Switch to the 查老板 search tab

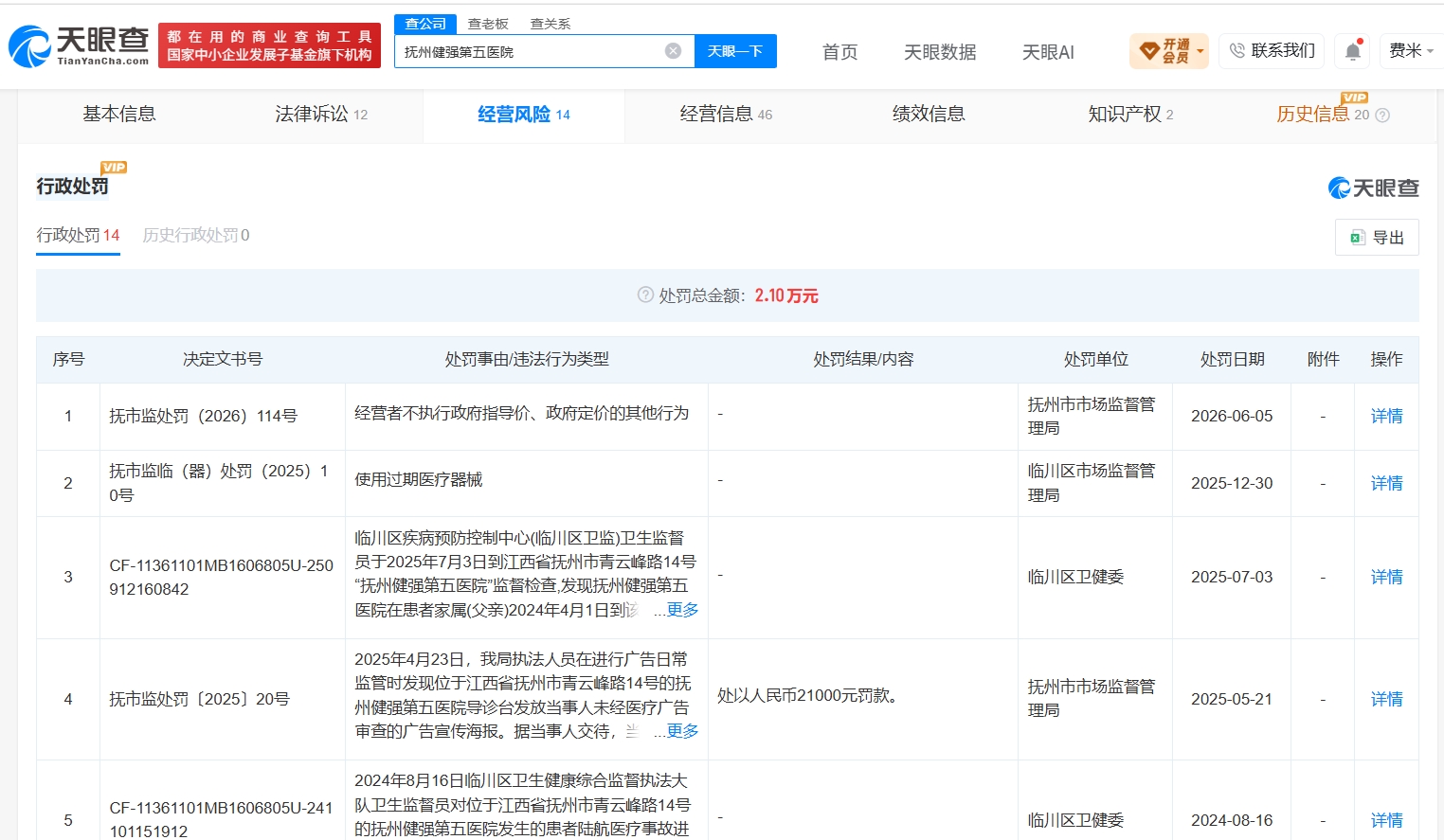pos(488,24)
